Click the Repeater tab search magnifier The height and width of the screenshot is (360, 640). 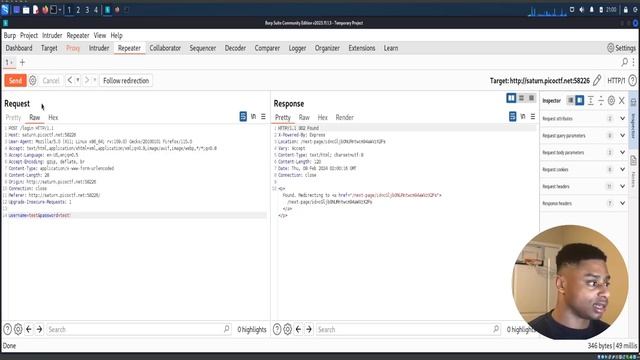click(624, 62)
